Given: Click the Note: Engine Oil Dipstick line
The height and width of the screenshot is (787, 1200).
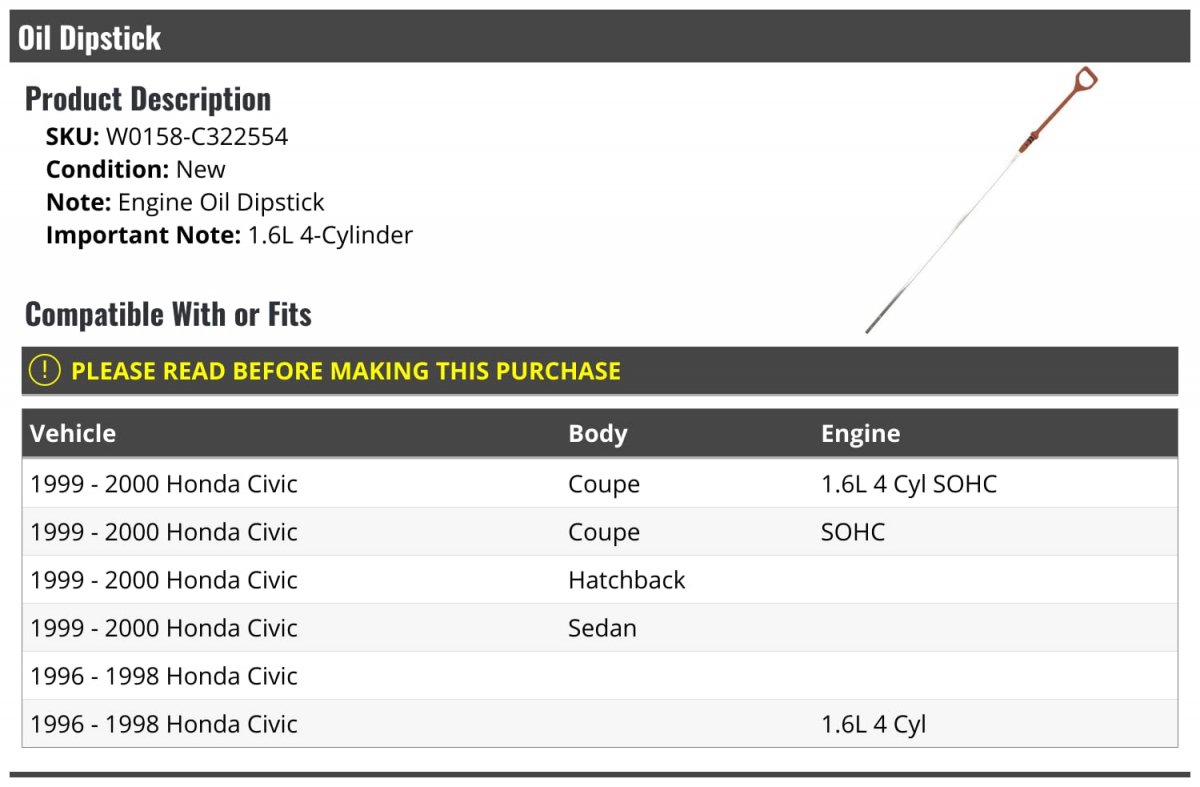Looking at the screenshot, I should [185, 202].
